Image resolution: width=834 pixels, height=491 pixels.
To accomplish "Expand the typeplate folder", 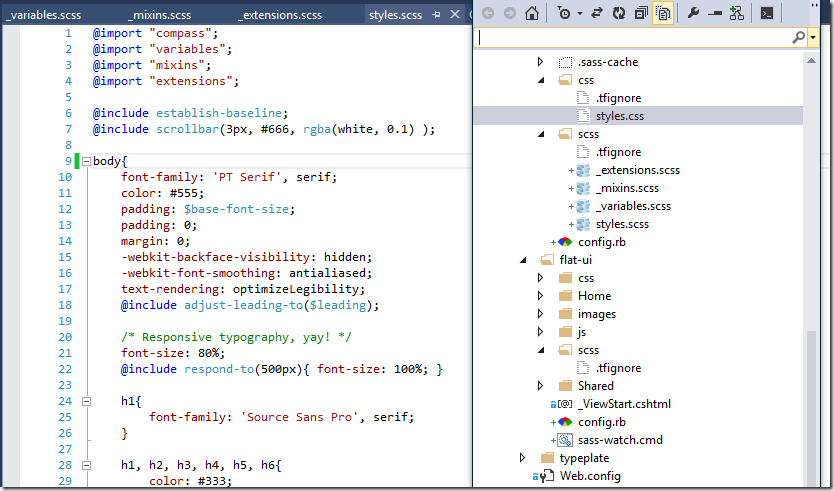I will 522,457.
